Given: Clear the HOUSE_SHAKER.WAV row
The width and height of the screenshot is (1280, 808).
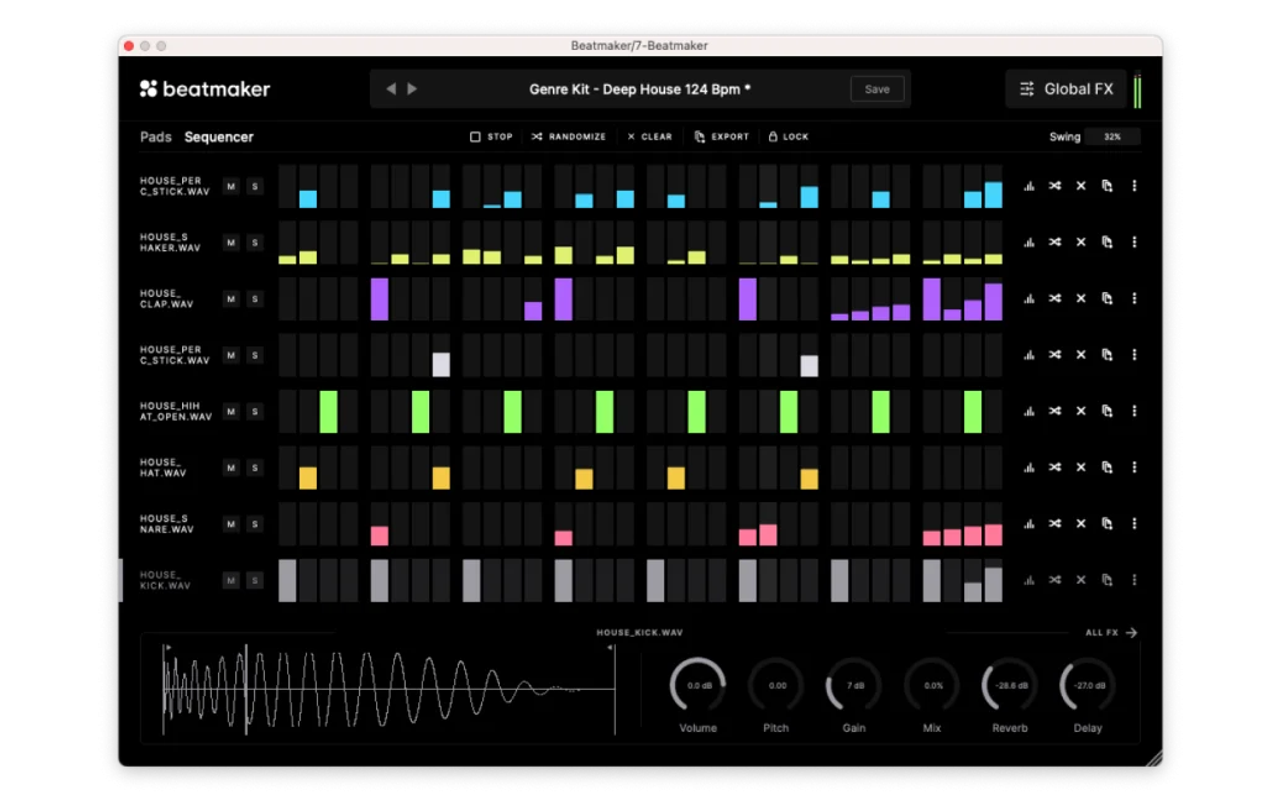Looking at the screenshot, I should pyautogui.click(x=1081, y=242).
